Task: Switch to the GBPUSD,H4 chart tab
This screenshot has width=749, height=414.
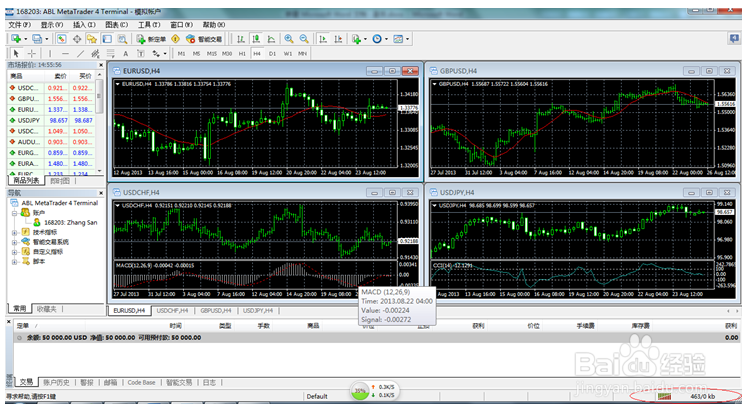Action: (215, 310)
